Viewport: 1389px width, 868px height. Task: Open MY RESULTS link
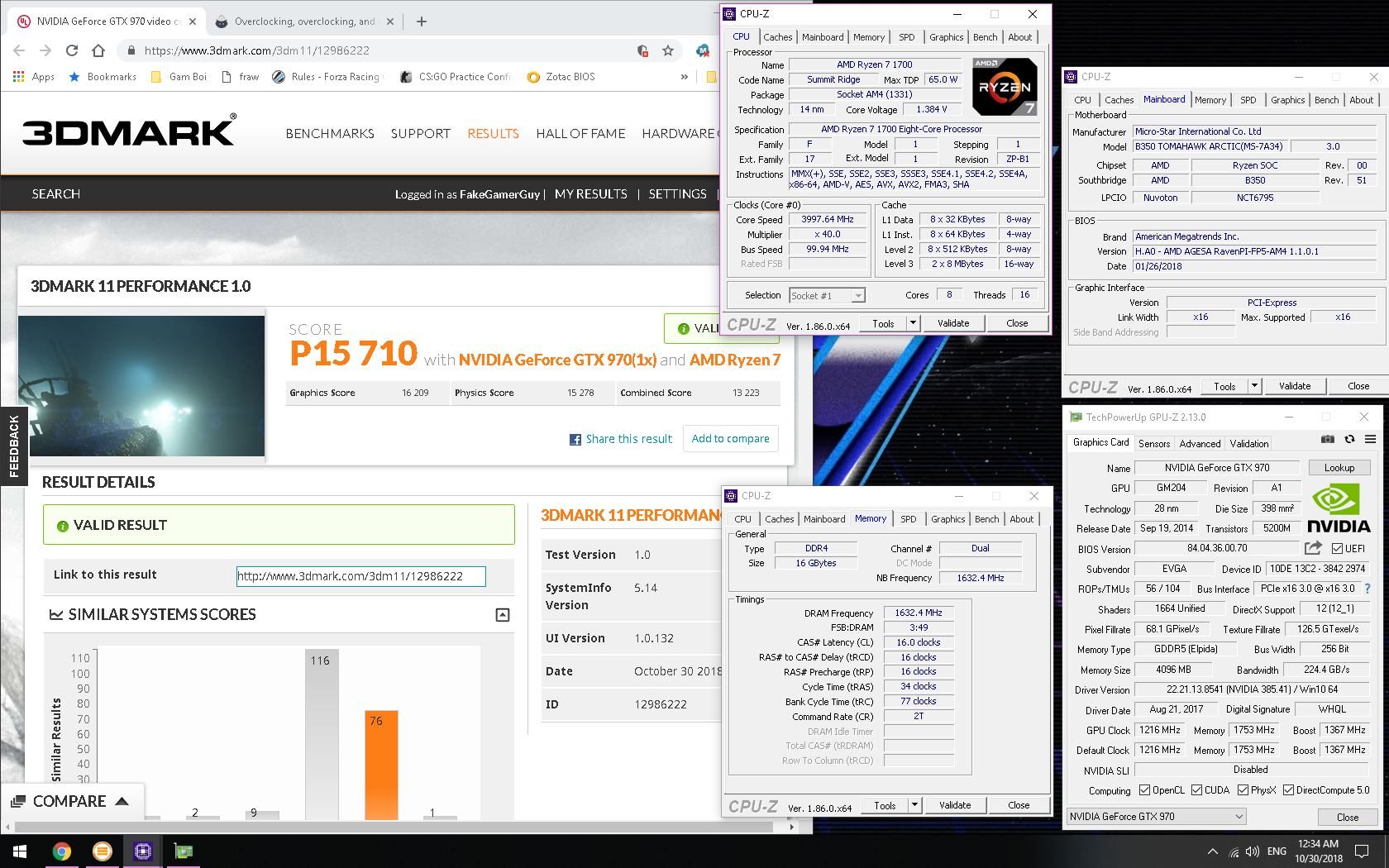tap(591, 194)
